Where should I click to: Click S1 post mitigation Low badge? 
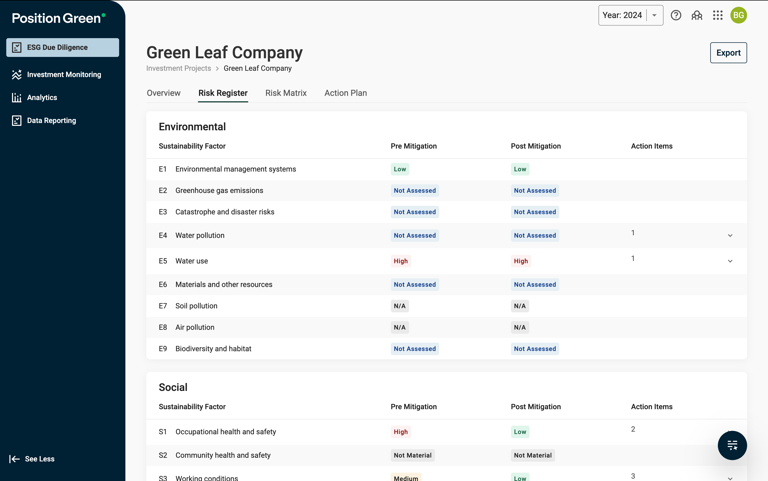click(x=520, y=432)
